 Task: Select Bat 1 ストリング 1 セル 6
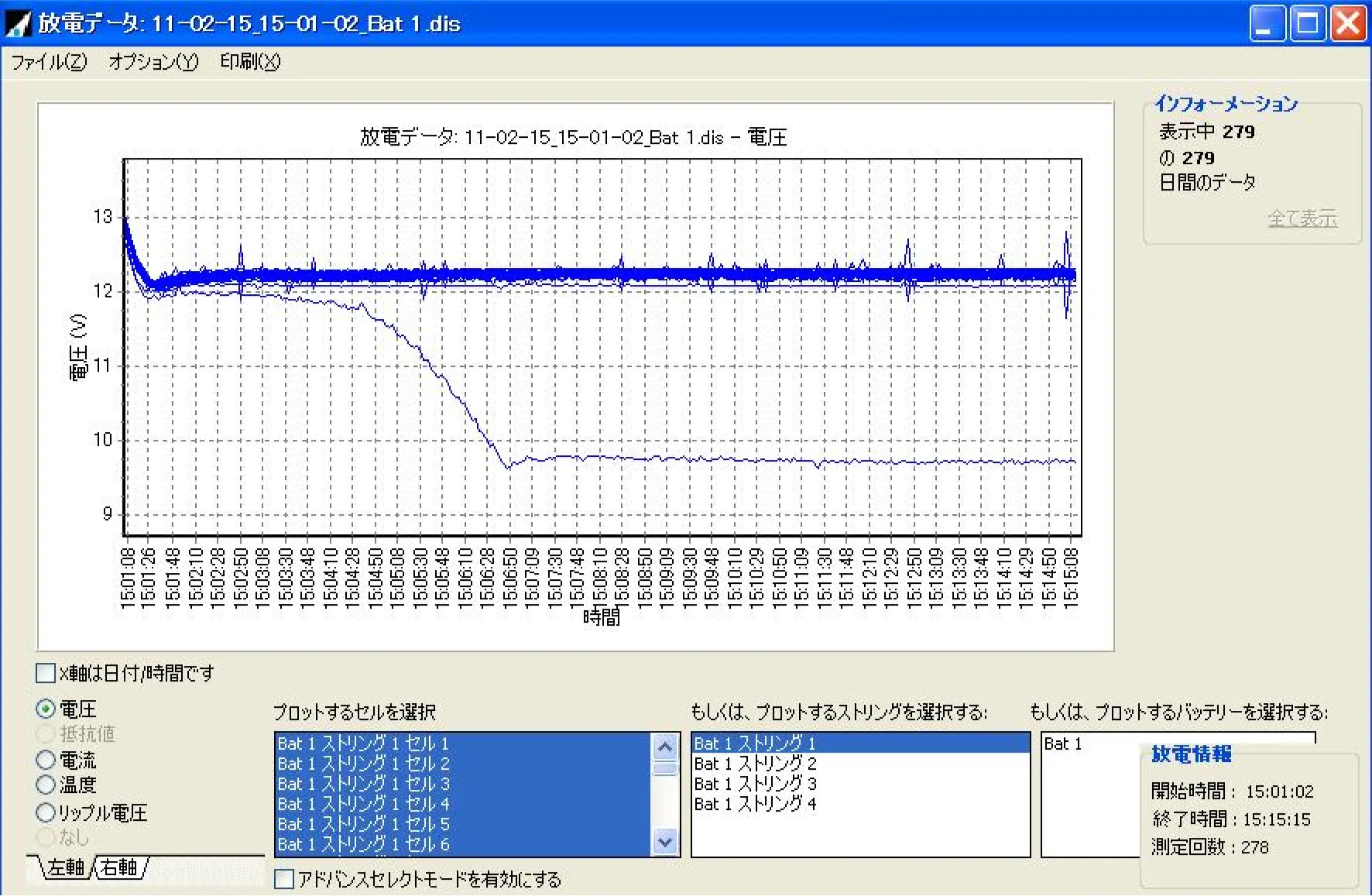(x=464, y=844)
